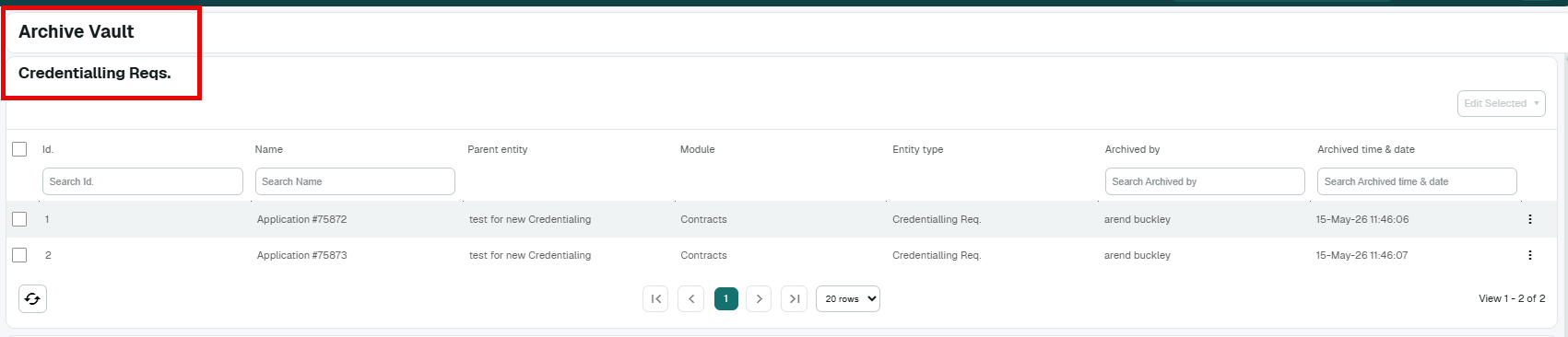
Task: Expand the Edit Selected dropdown
Action: click(1502, 103)
